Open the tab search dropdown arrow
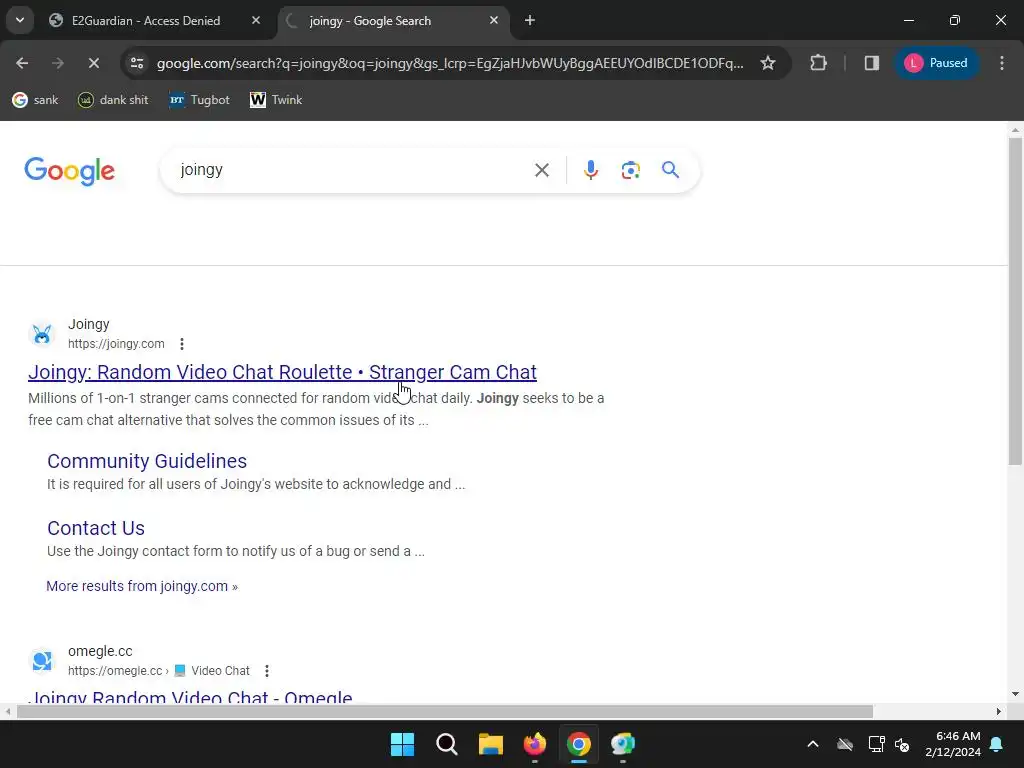Viewport: 1024px width, 768px height. 20,20
